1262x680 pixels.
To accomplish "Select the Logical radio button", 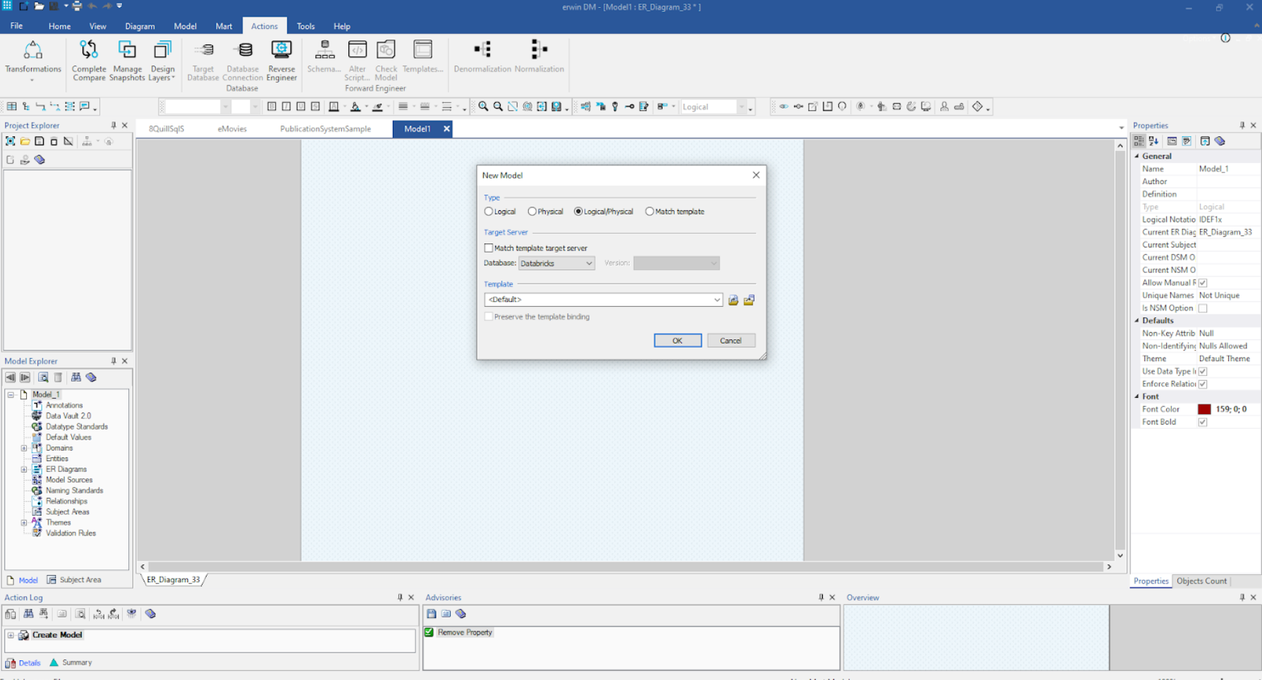I will [489, 212].
